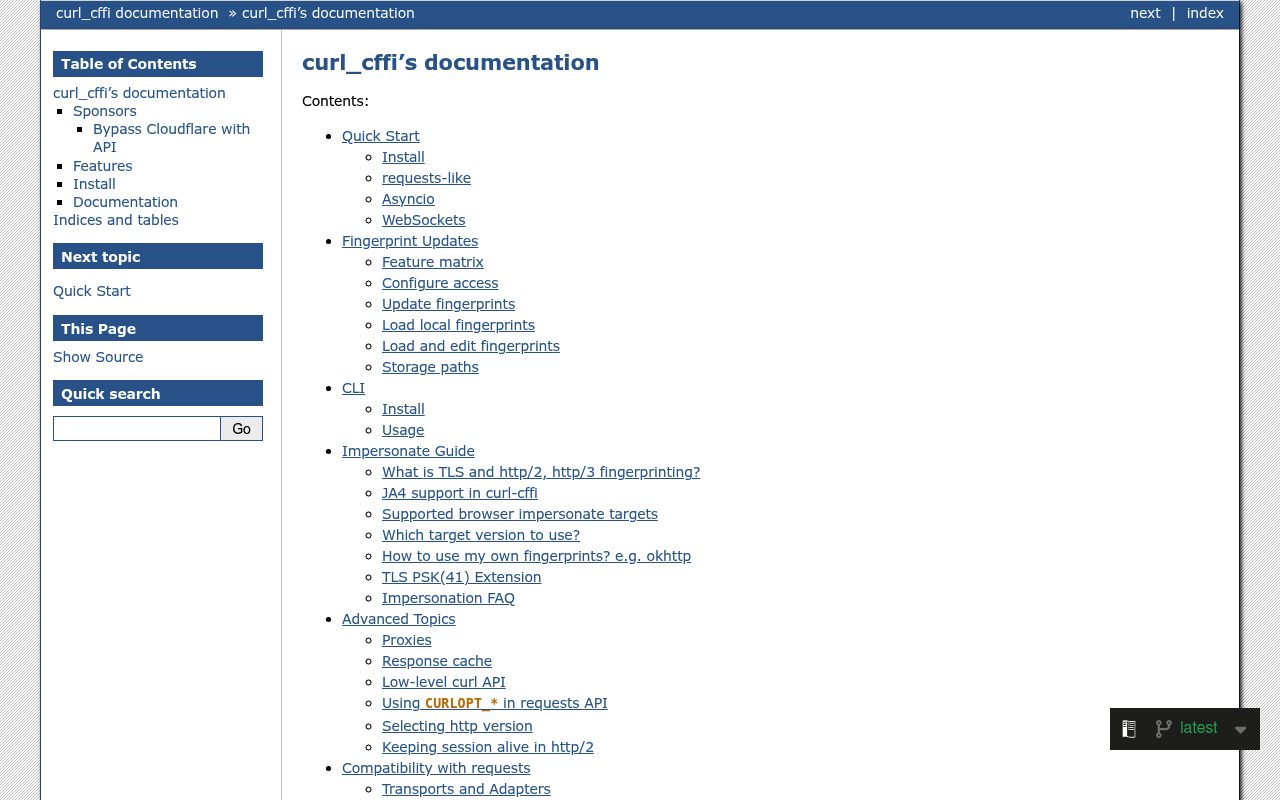Select Install in sidebar Table of Contents
The height and width of the screenshot is (800, 1280).
click(94, 184)
